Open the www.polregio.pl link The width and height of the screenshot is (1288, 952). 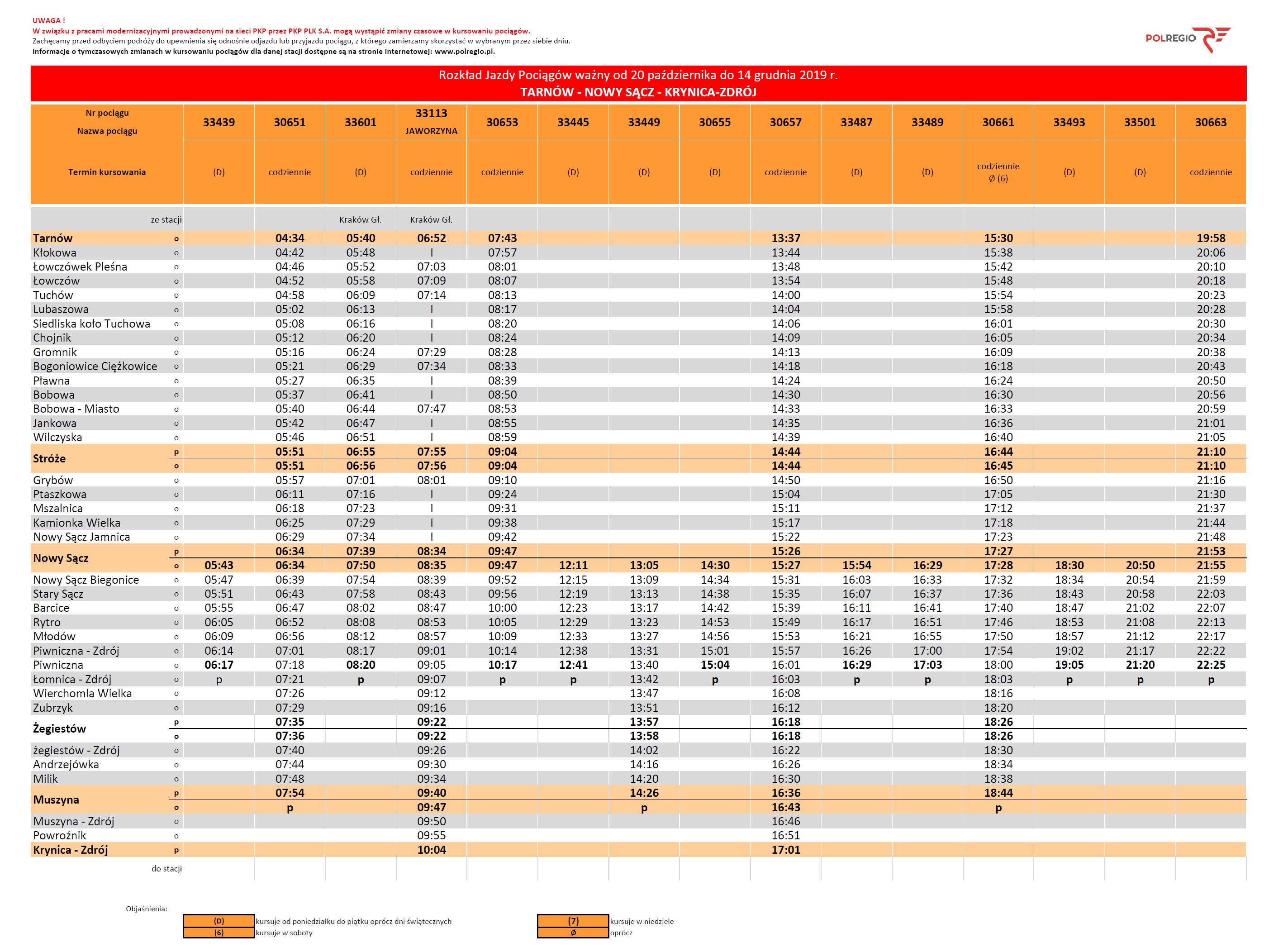(464, 51)
